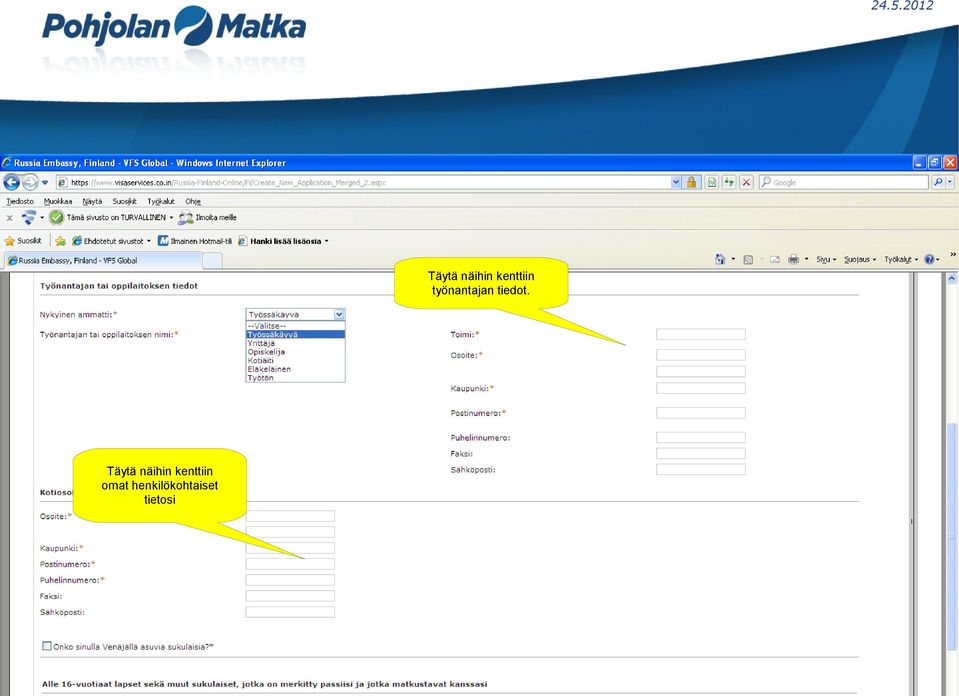Click the RSS feeds icon
Image resolution: width=959 pixels, height=696 pixels.
[x=748, y=259]
